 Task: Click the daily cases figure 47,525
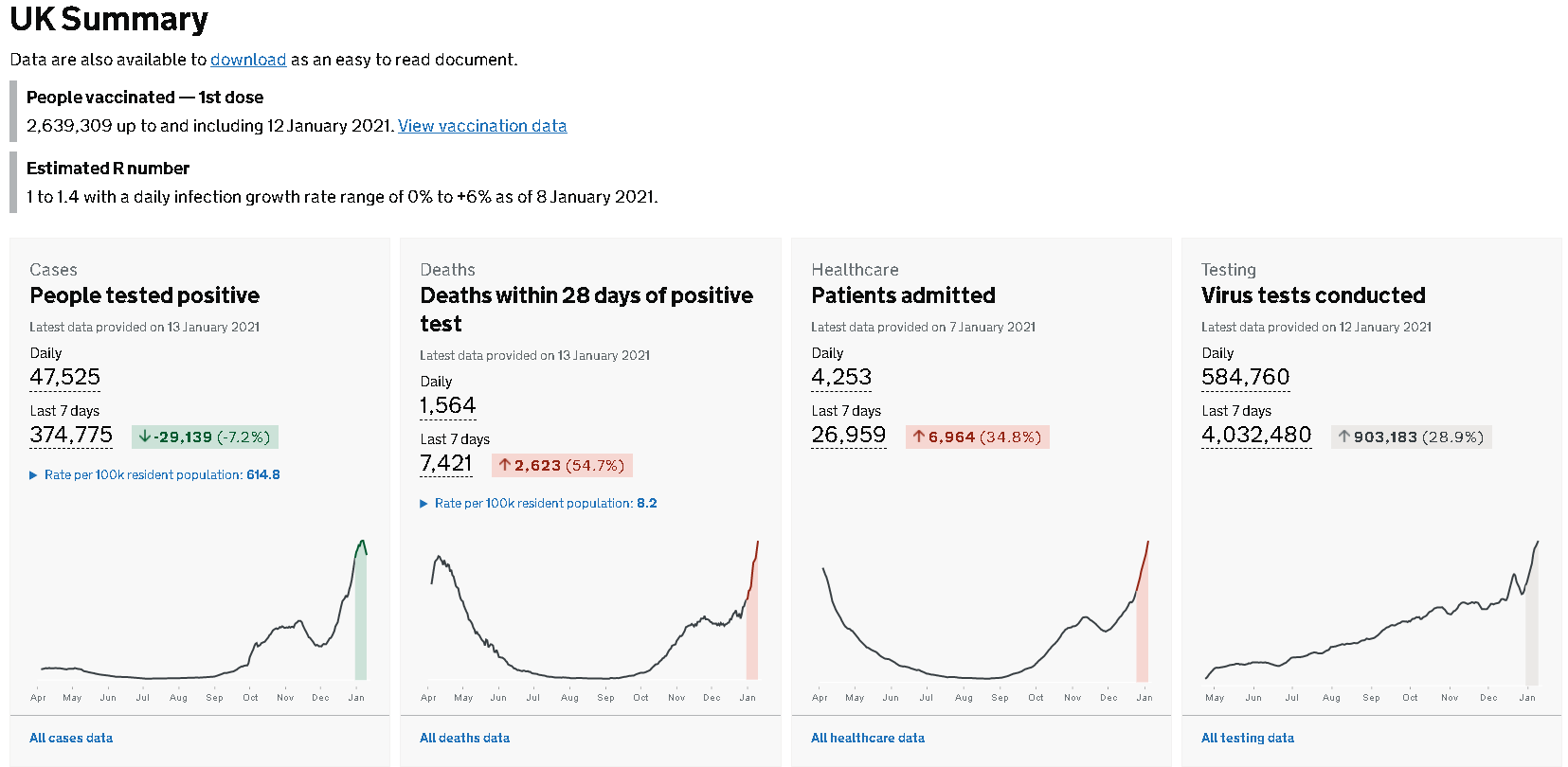64,377
